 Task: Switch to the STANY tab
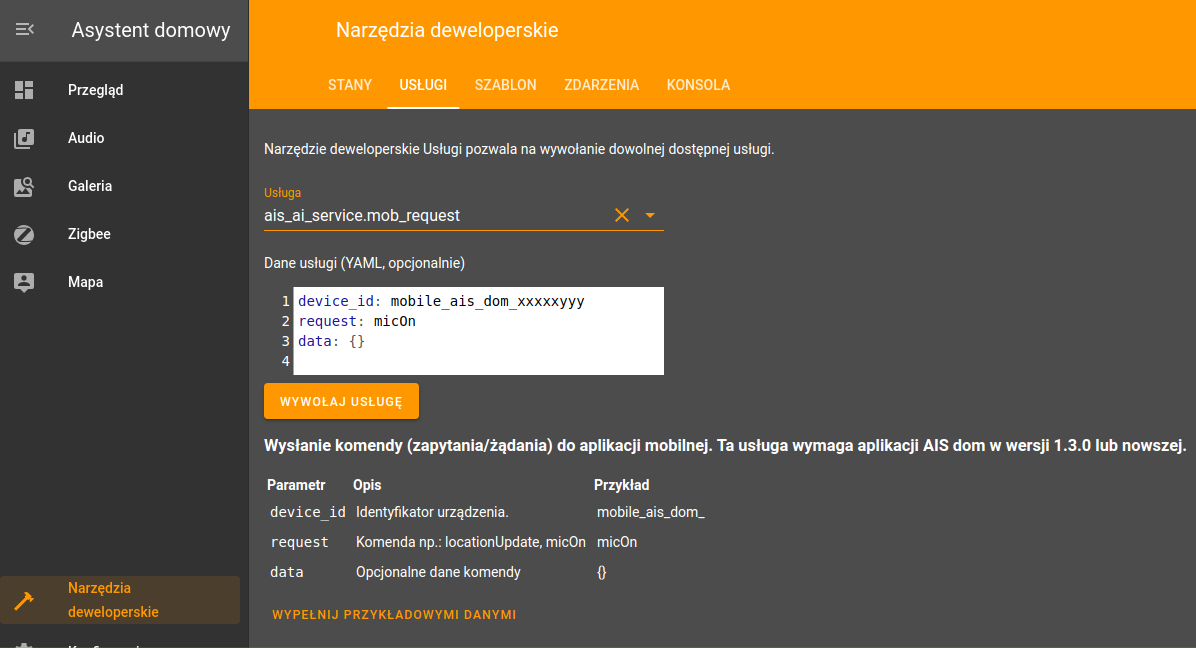pos(350,85)
